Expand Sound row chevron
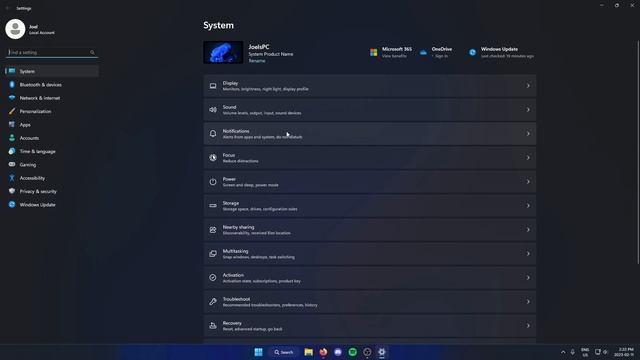The height and width of the screenshot is (360, 640). pos(528,110)
